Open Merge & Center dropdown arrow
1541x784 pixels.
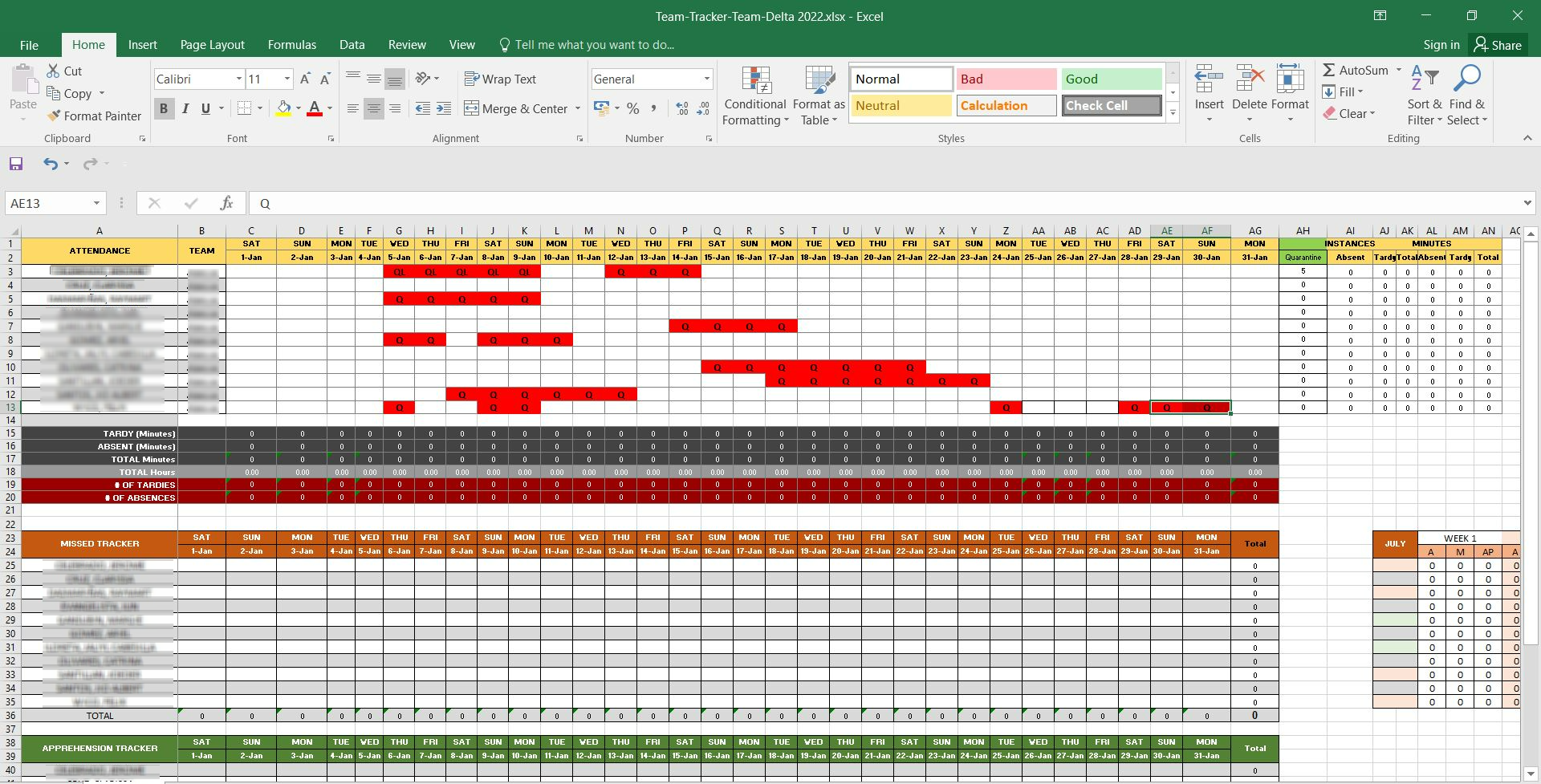tap(577, 108)
